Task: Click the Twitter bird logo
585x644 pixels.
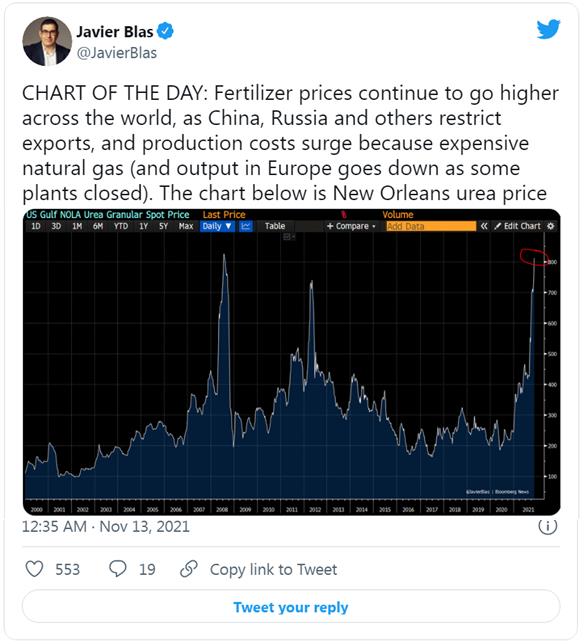Action: click(x=548, y=29)
